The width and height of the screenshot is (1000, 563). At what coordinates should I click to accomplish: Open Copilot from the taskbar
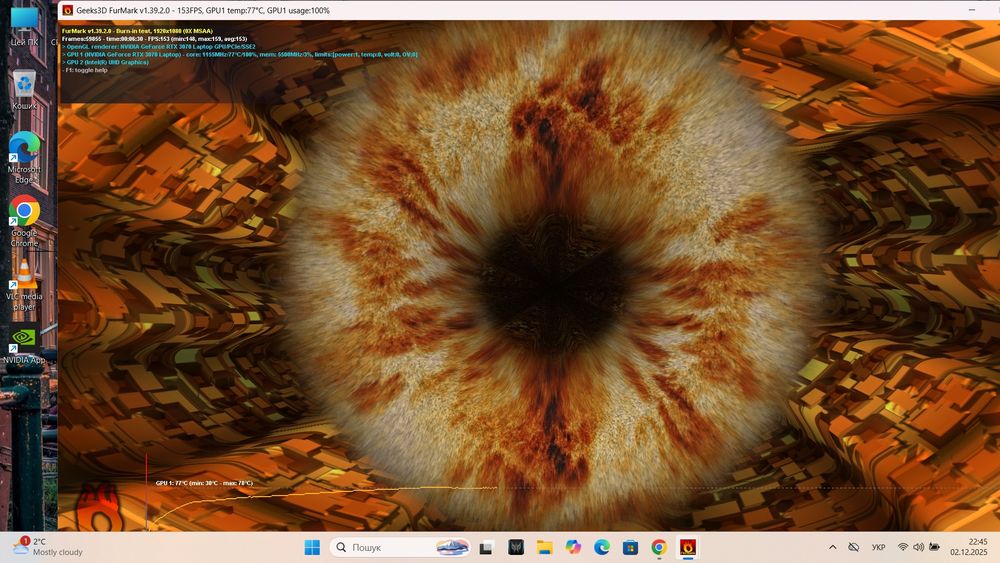tap(573, 547)
